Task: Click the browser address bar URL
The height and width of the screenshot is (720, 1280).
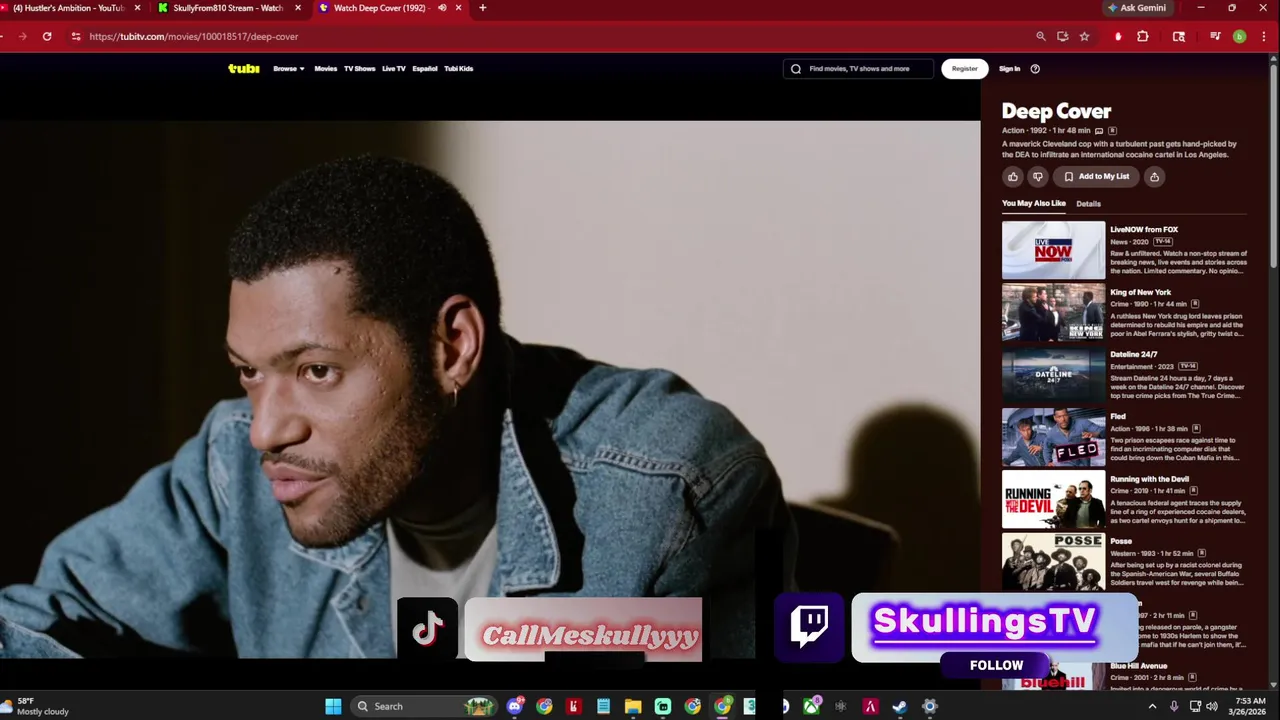Action: coord(194,36)
